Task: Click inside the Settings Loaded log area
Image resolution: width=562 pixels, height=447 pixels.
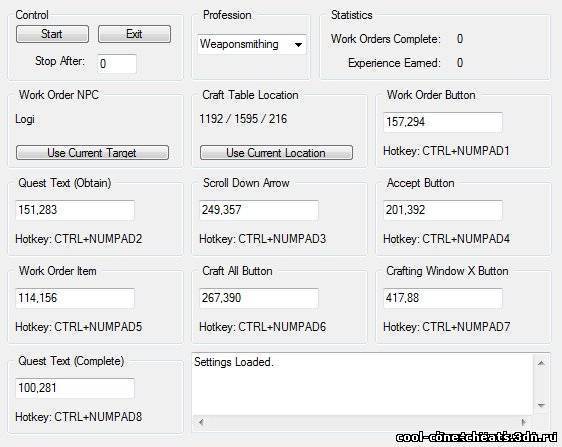Action: (363, 385)
